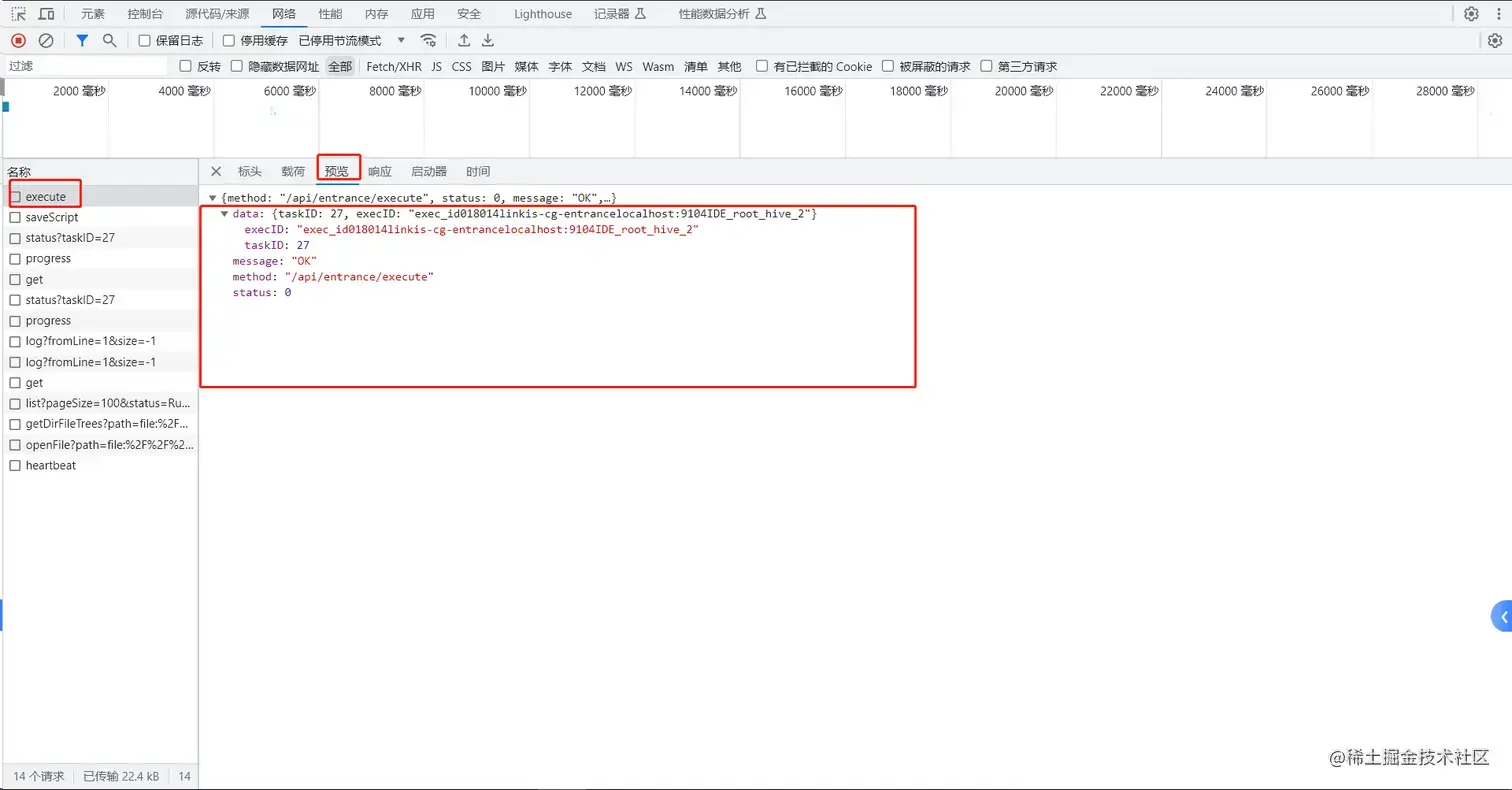The height and width of the screenshot is (790, 1512).
Task: Select the saveScript request row
Action: coord(99,217)
